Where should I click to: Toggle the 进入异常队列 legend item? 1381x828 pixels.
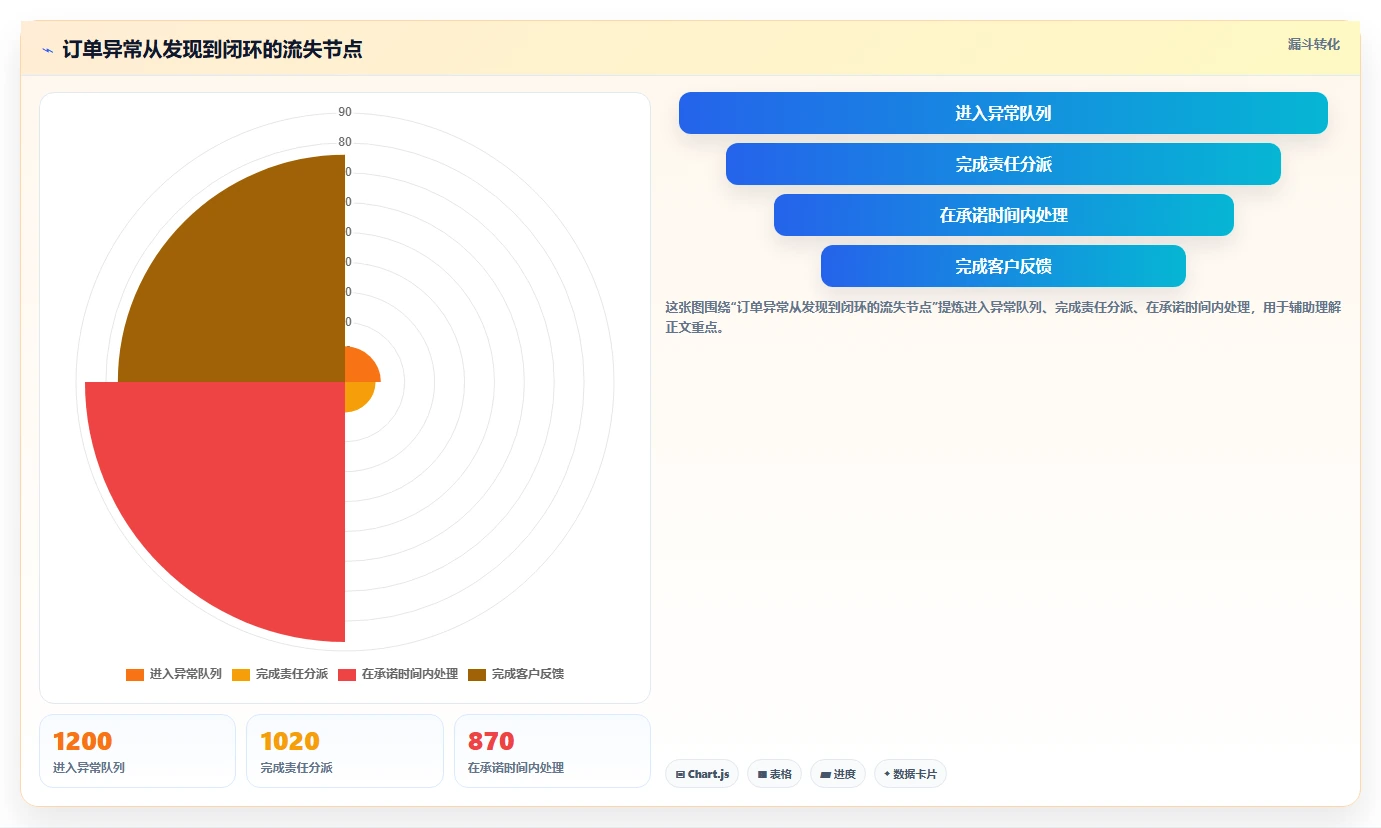pyautogui.click(x=174, y=674)
